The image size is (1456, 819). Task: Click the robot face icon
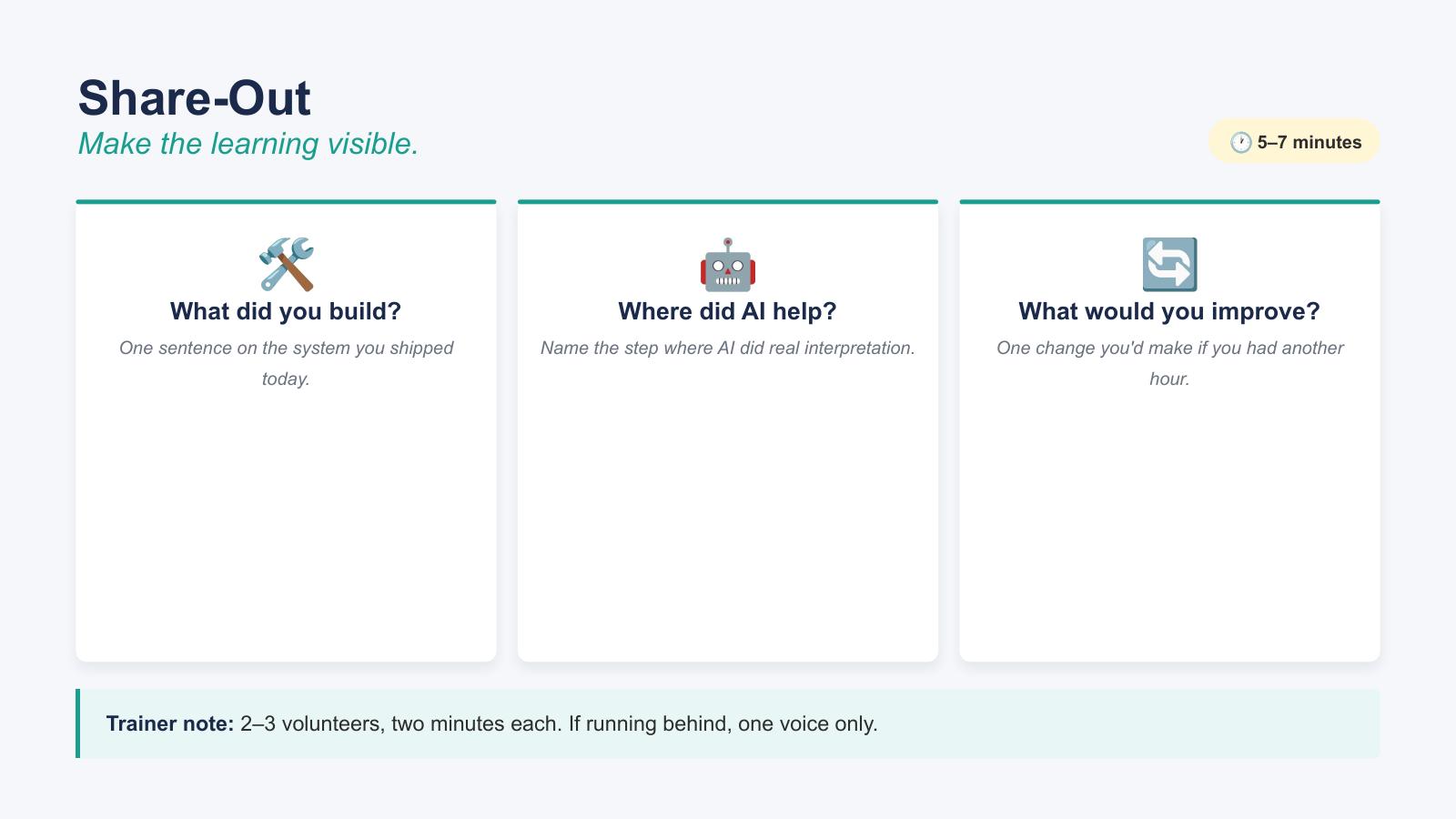tap(727, 264)
